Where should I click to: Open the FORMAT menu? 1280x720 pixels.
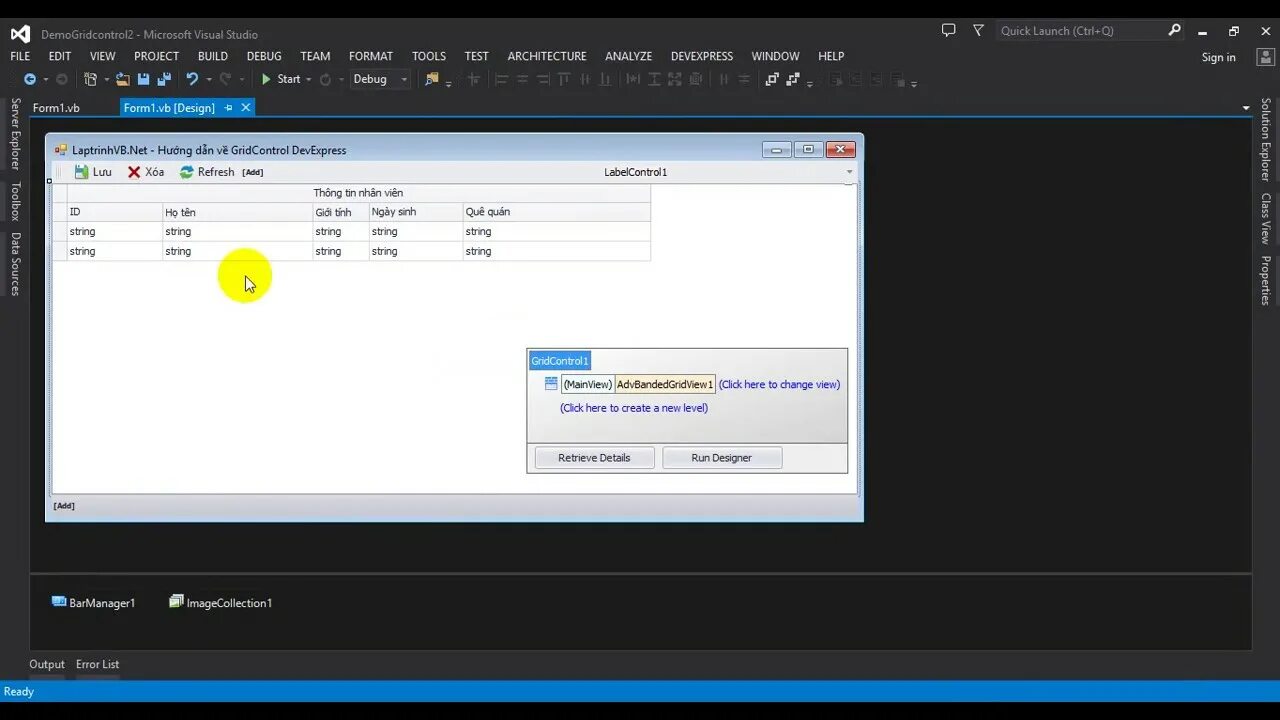coord(371,56)
